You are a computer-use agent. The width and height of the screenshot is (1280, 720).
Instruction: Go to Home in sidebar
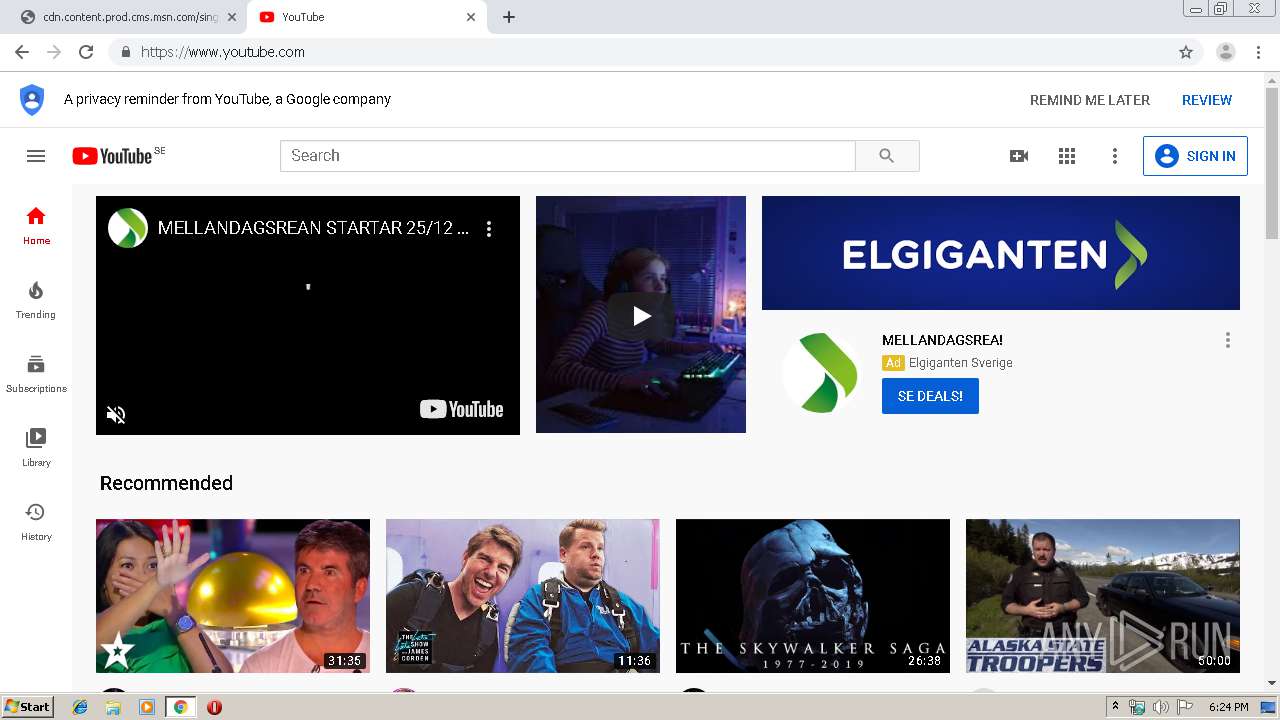tap(36, 226)
